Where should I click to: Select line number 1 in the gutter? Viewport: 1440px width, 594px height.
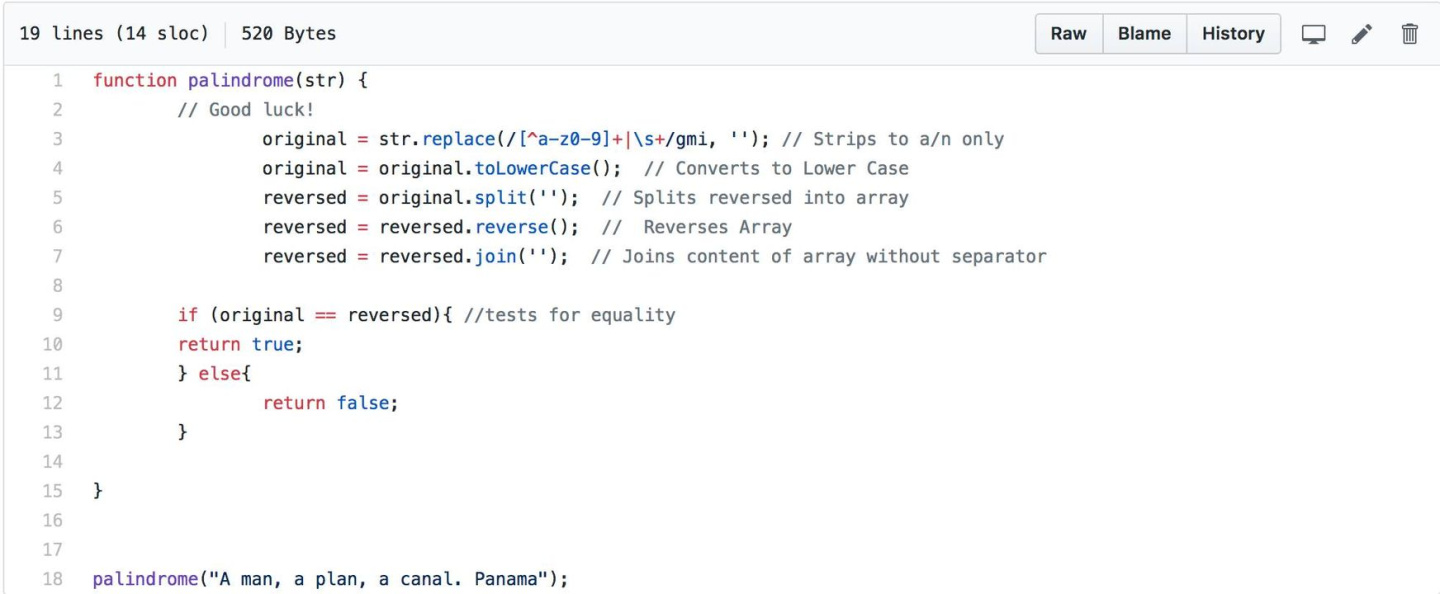pyautogui.click(x=57, y=80)
